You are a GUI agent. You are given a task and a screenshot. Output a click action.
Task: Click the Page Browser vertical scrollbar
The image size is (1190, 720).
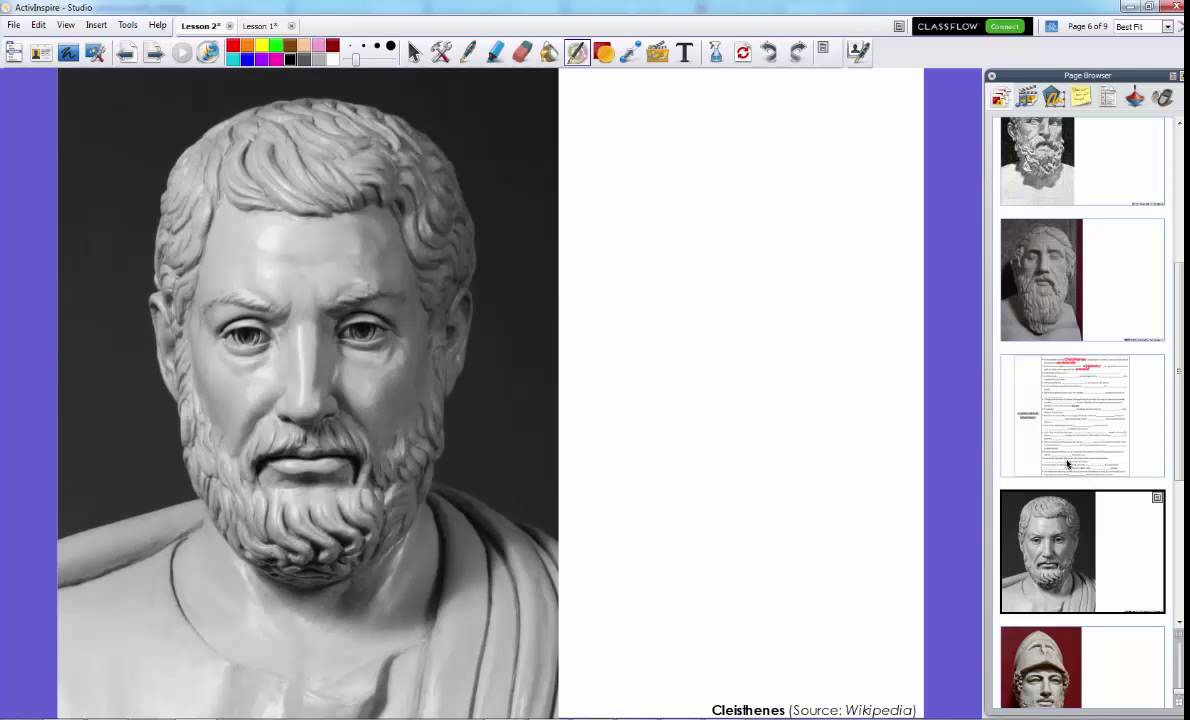[x=1179, y=372]
